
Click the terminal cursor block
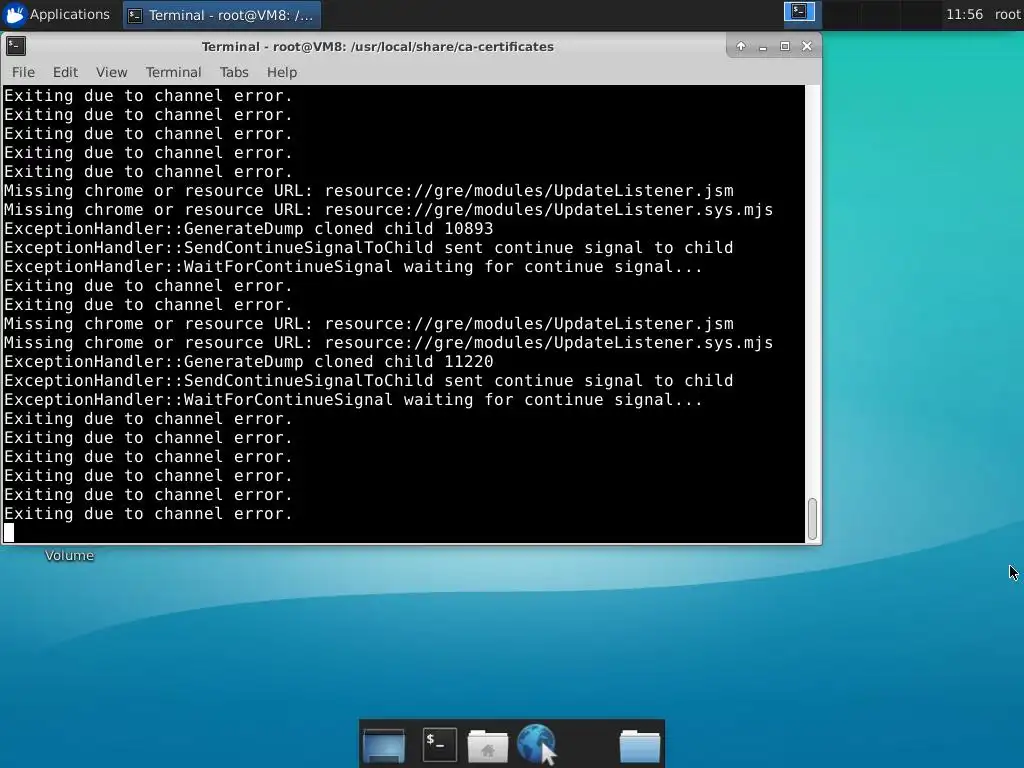9,533
